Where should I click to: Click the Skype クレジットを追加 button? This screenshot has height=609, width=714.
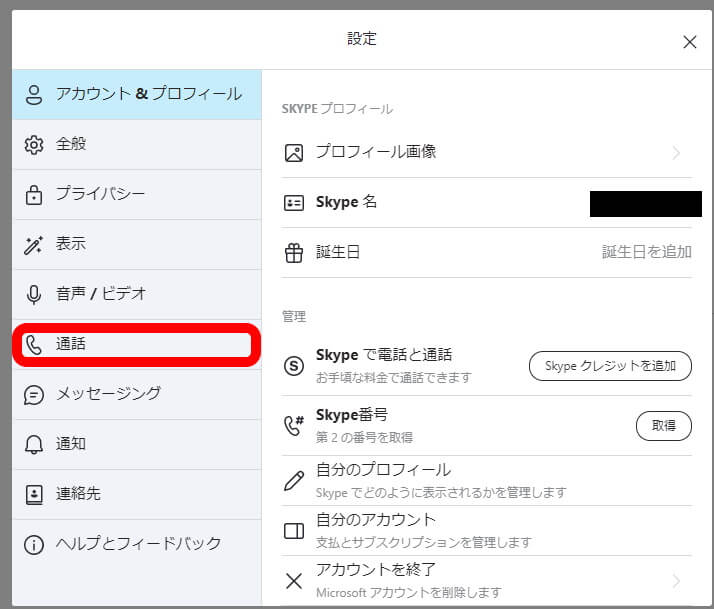(x=610, y=366)
